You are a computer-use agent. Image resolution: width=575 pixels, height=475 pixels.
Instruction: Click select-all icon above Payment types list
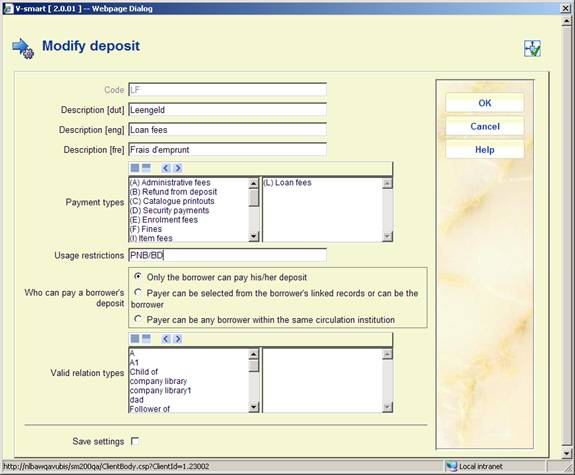[x=135, y=168]
